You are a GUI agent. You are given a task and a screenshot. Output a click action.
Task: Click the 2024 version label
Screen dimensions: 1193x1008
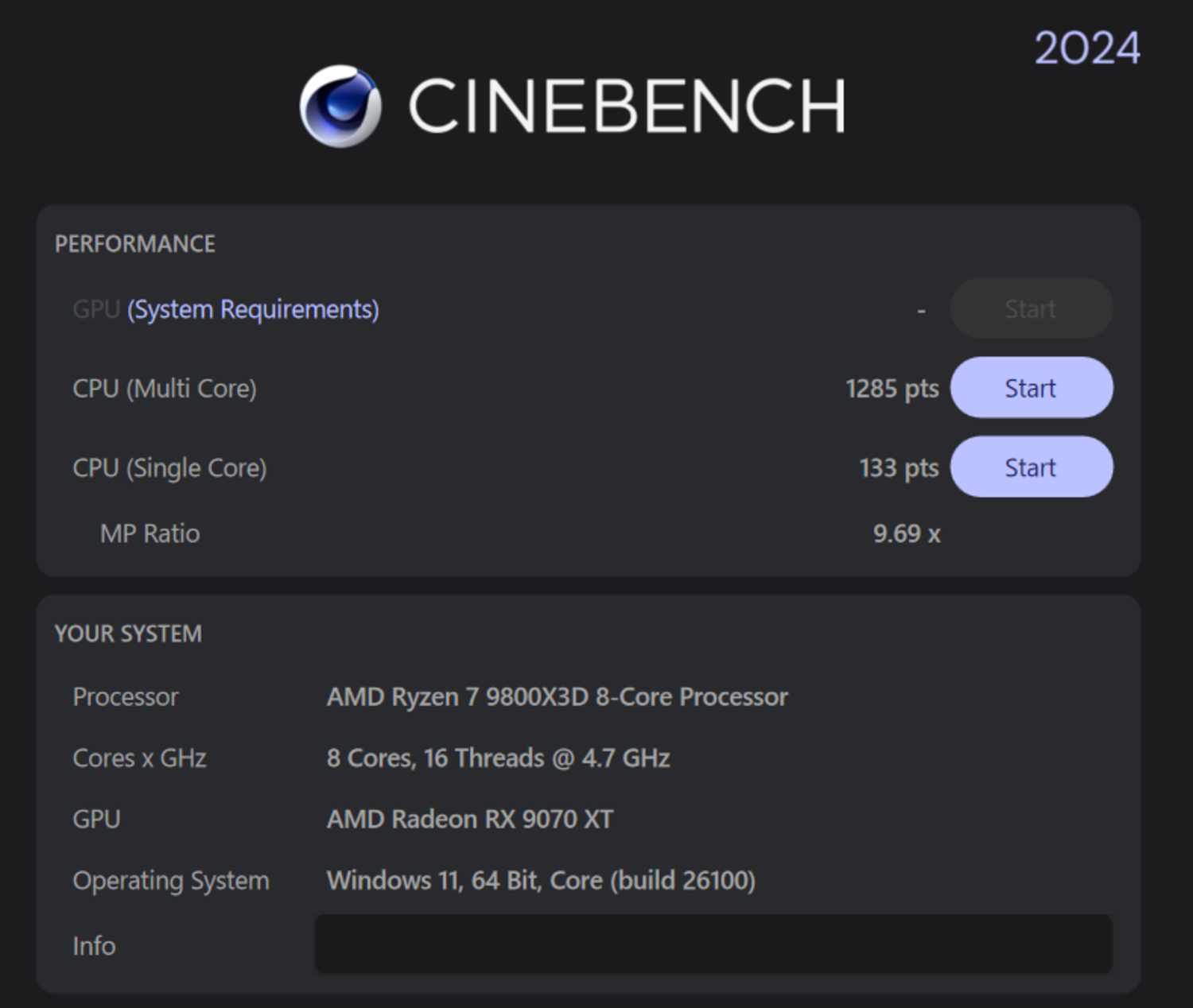1086,48
